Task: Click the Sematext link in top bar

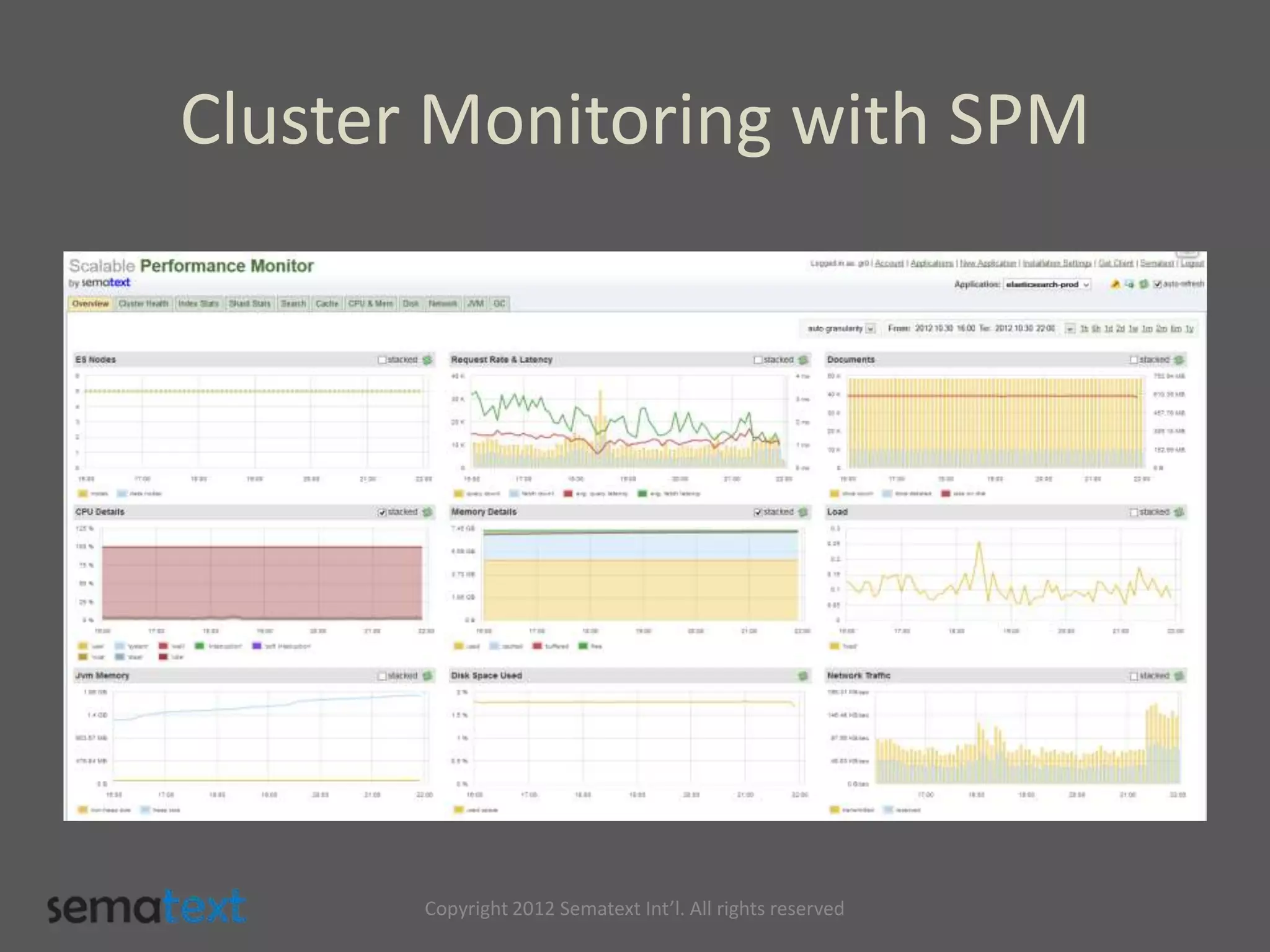Action: coord(1157,263)
